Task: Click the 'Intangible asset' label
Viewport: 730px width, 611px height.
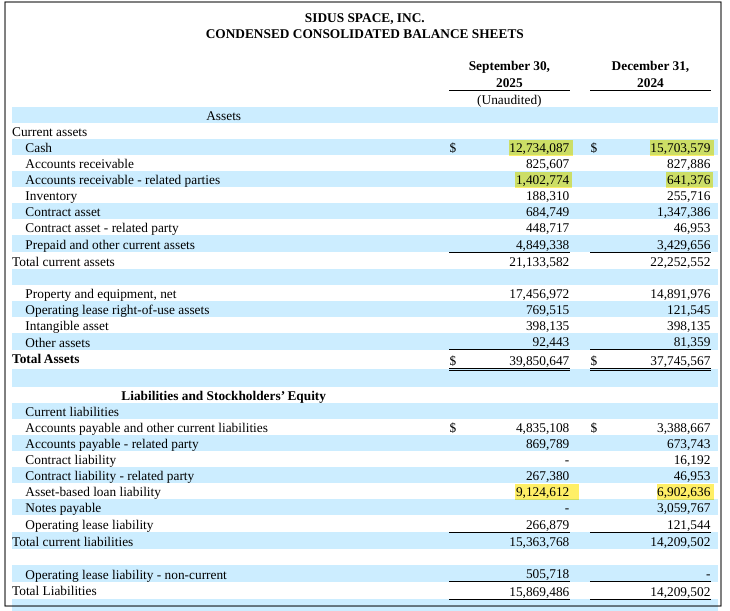Action: 67,326
